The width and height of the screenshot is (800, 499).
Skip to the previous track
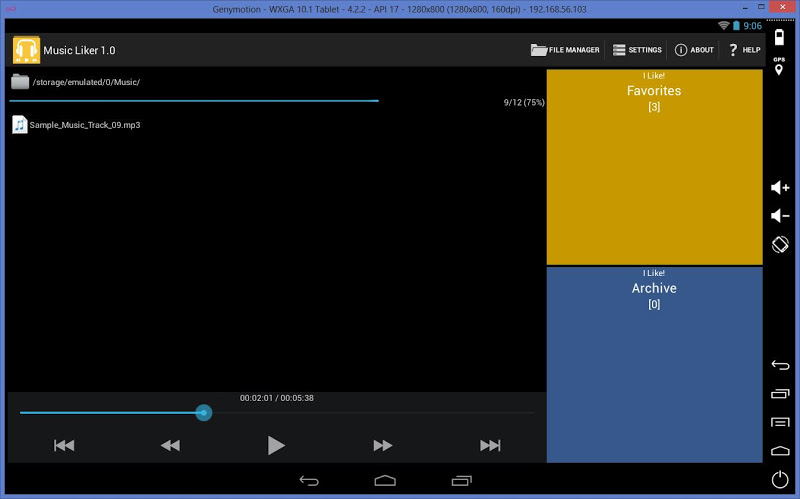click(64, 445)
